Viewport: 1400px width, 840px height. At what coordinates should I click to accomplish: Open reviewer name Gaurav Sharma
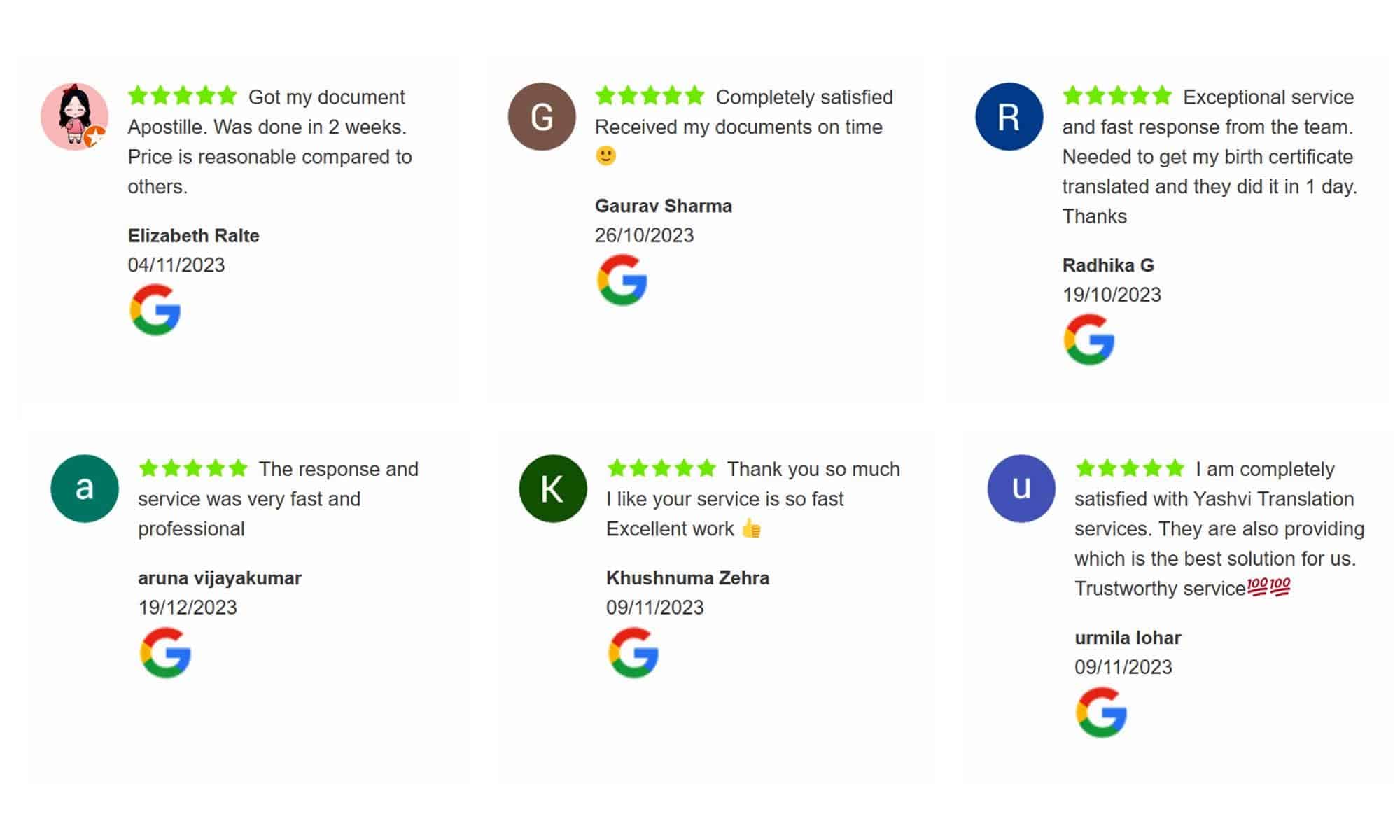[x=663, y=206]
